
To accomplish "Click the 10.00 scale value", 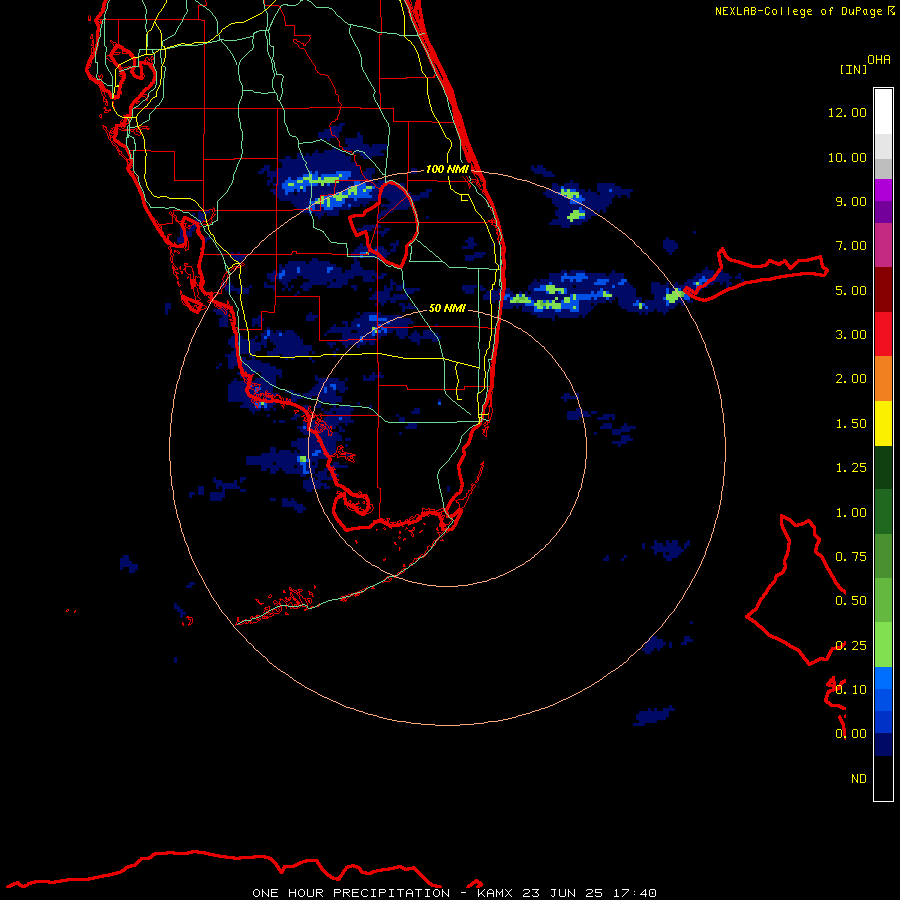I will pyautogui.click(x=847, y=157).
